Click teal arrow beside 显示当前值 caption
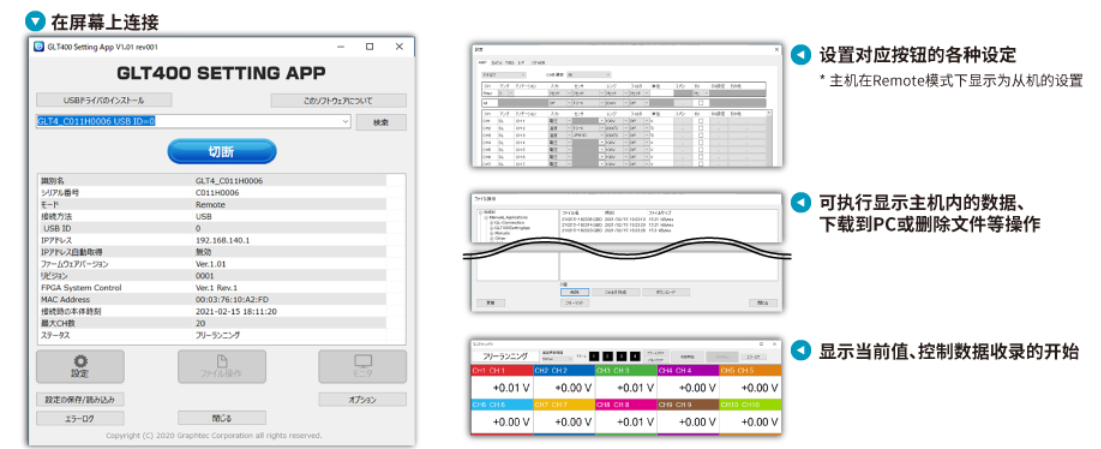Viewport: 1101px width, 449px height. point(800,351)
